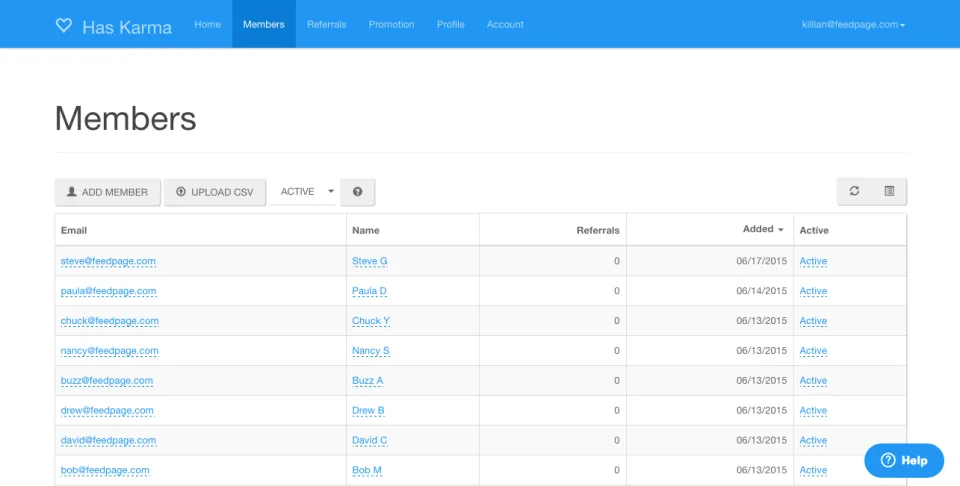Edit email chuck@feedpage.com
This screenshot has height=486, width=960.
[x=110, y=321]
